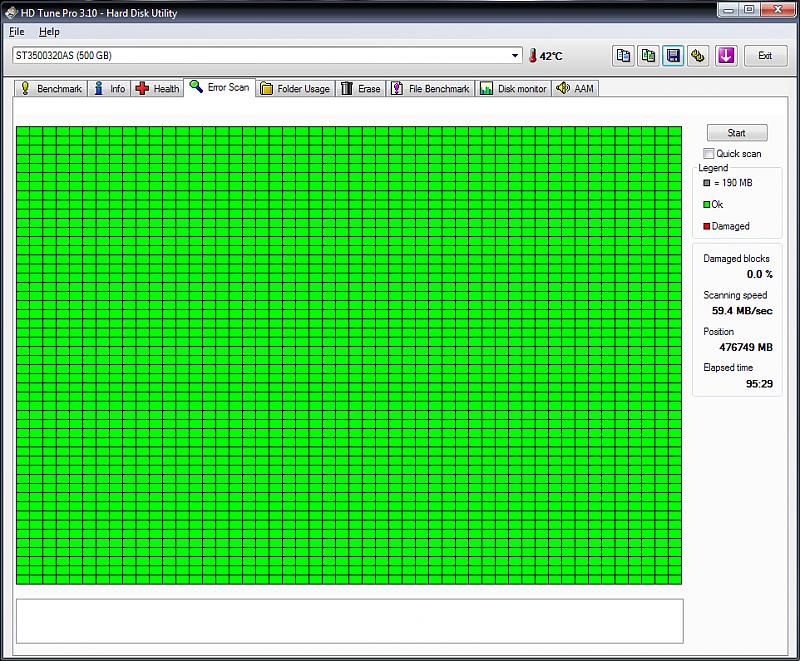Switch to the Benchmark tab
Image resolution: width=800 pixels, height=661 pixels.
[x=51, y=88]
